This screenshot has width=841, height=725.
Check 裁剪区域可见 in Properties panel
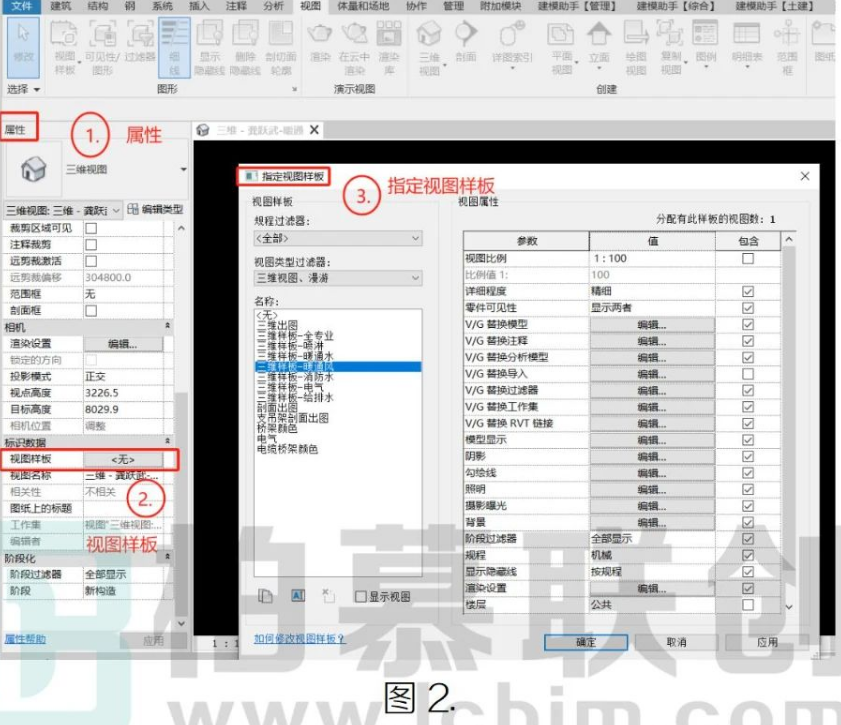click(x=91, y=228)
